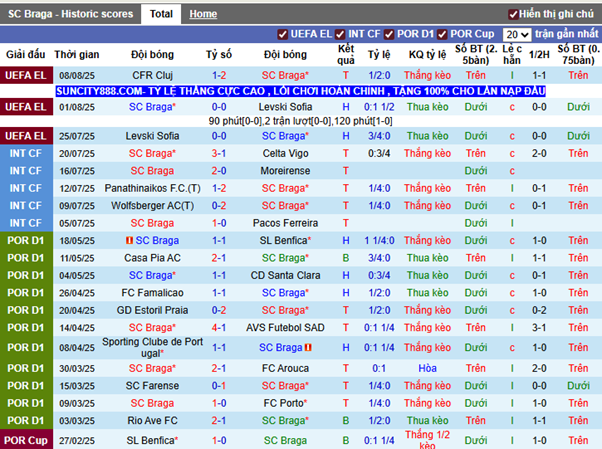Image resolution: width=602 pixels, height=449 pixels.
Task: Select the Wolfsberger AC(T) team name
Action: coord(152,206)
